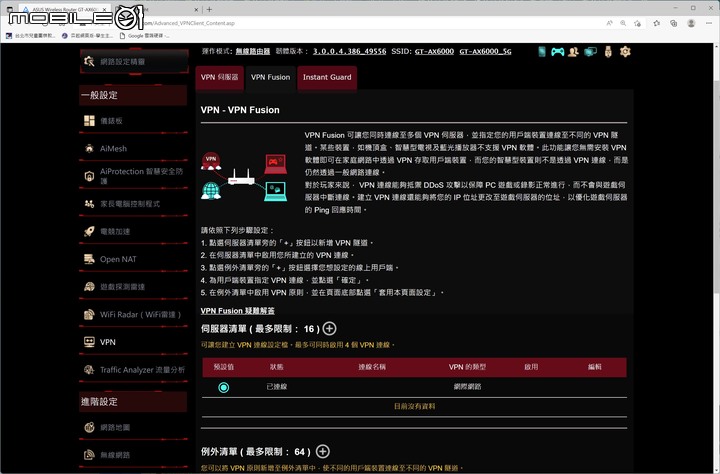Open the browser profile avatar

tap(691, 23)
